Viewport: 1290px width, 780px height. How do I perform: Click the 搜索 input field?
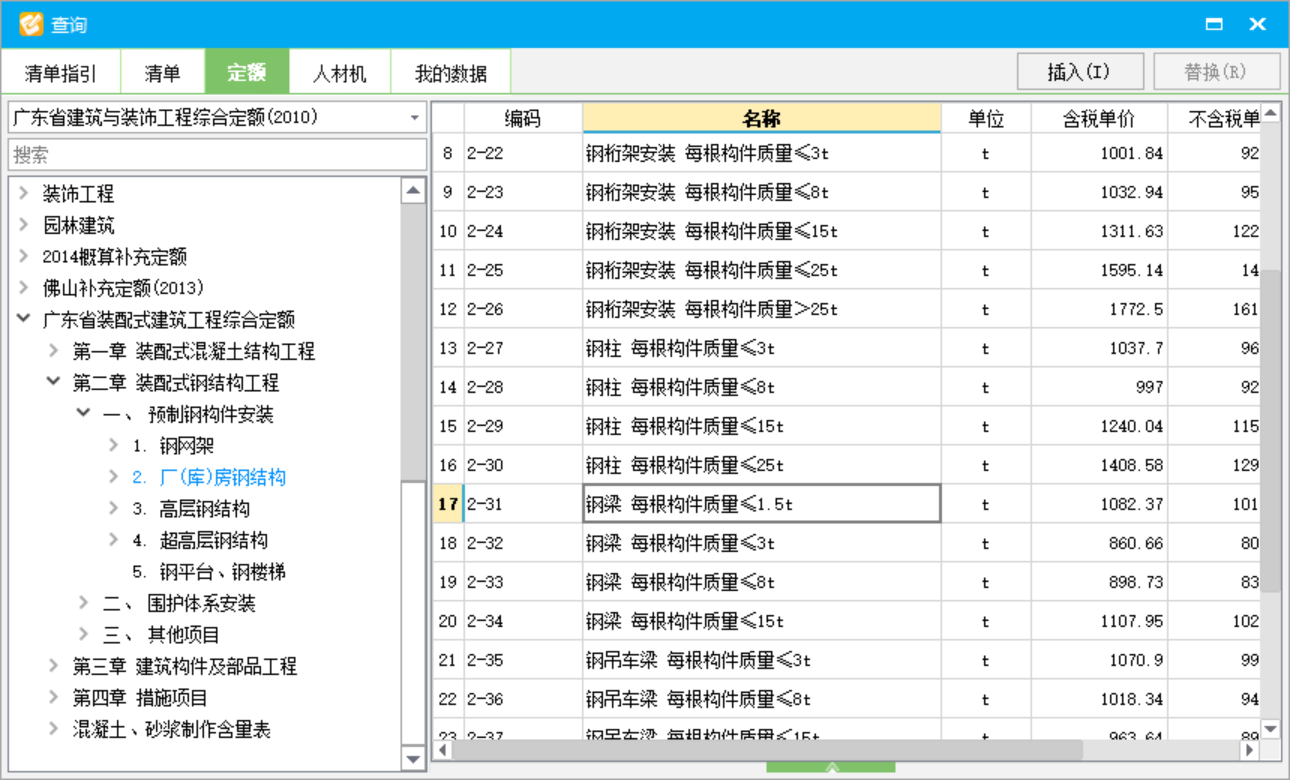point(217,155)
